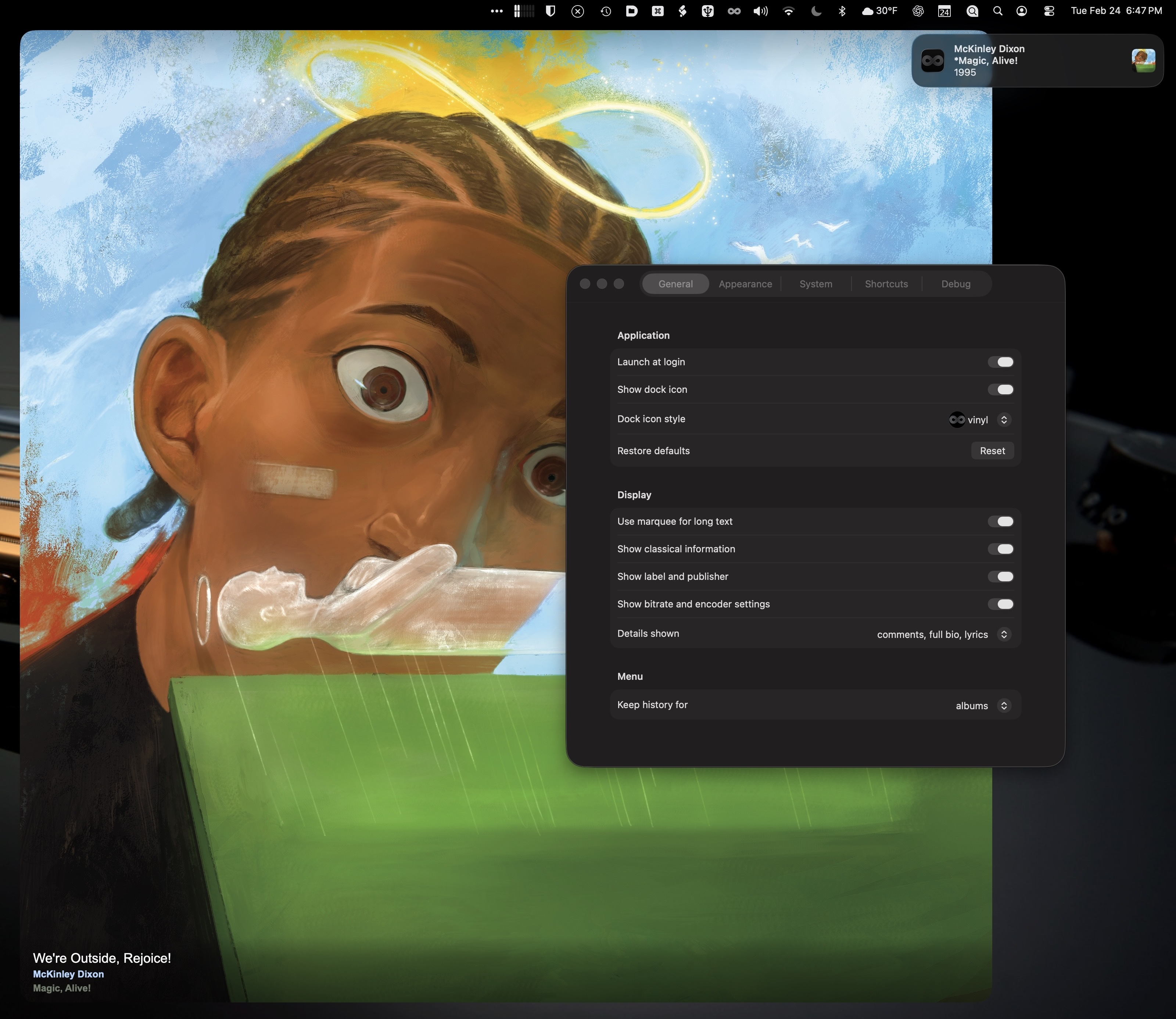This screenshot has height=1019, width=1176.
Task: Click the folder-shaped menu bar icon
Action: [631, 11]
